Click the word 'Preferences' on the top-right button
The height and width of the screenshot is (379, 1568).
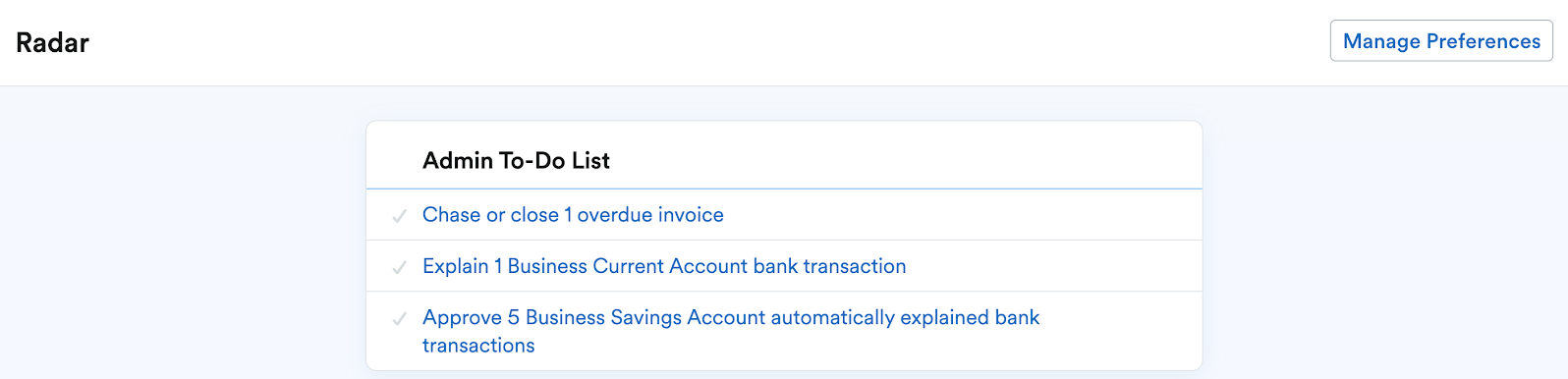click(1484, 41)
